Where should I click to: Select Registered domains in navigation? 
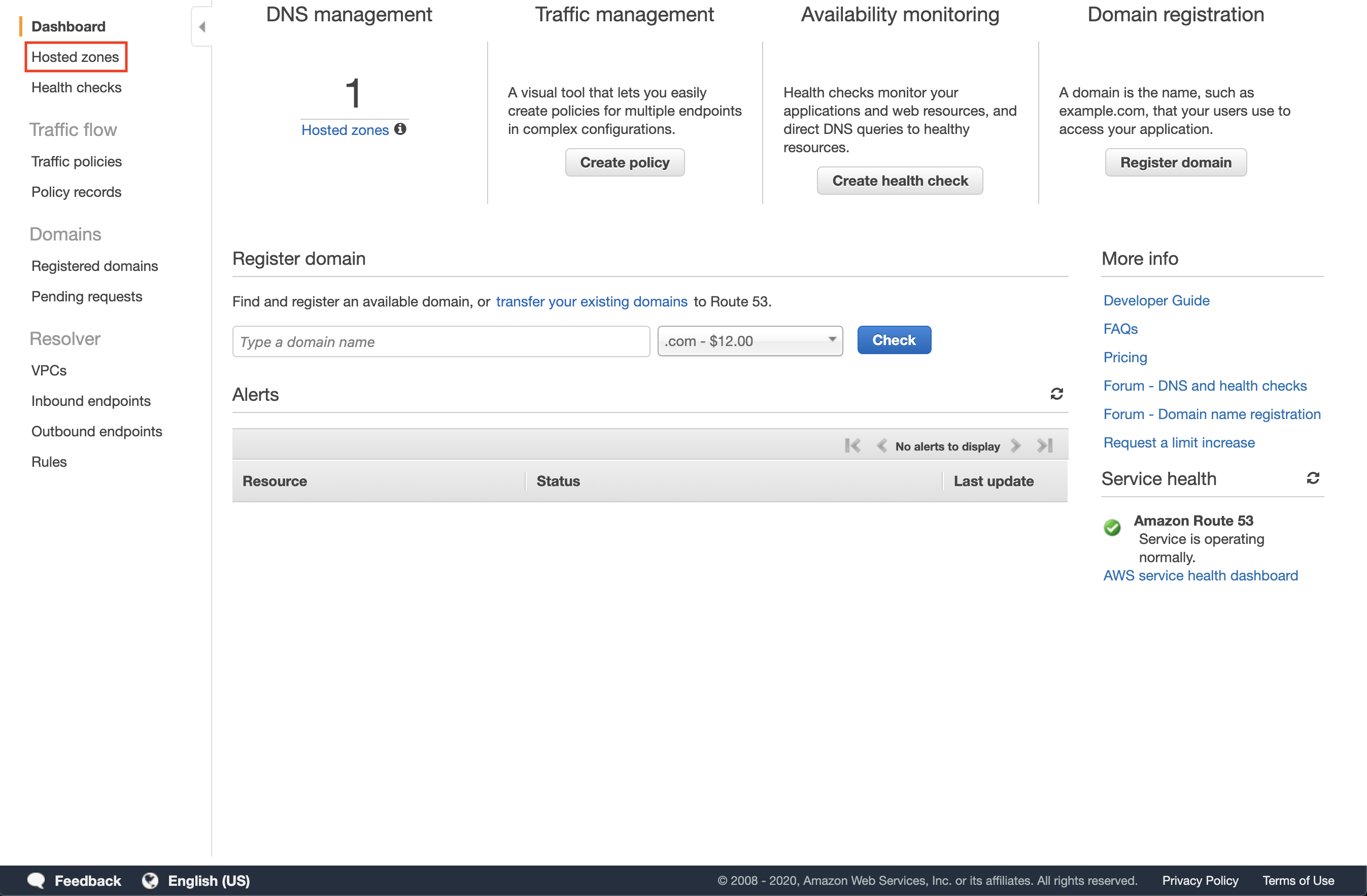coord(94,266)
